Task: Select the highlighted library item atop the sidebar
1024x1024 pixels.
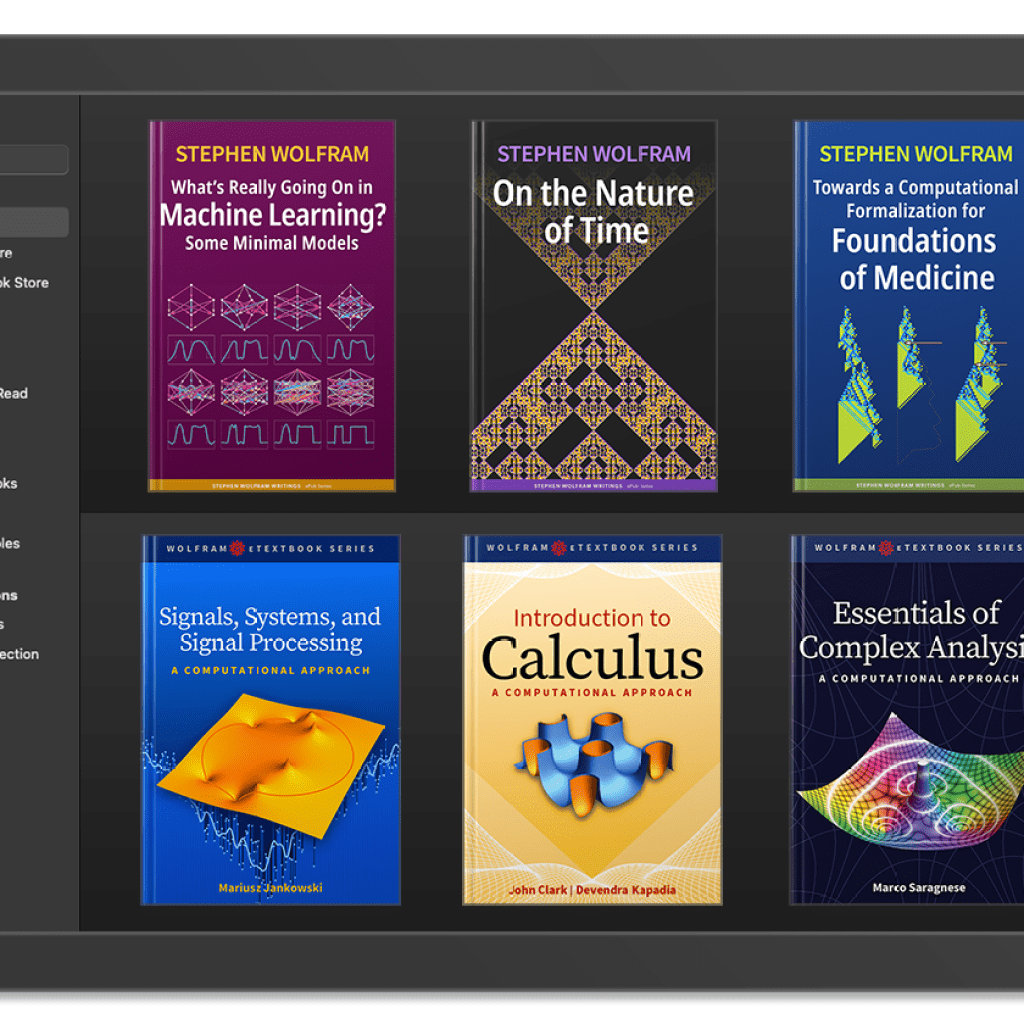Action: [x=30, y=221]
